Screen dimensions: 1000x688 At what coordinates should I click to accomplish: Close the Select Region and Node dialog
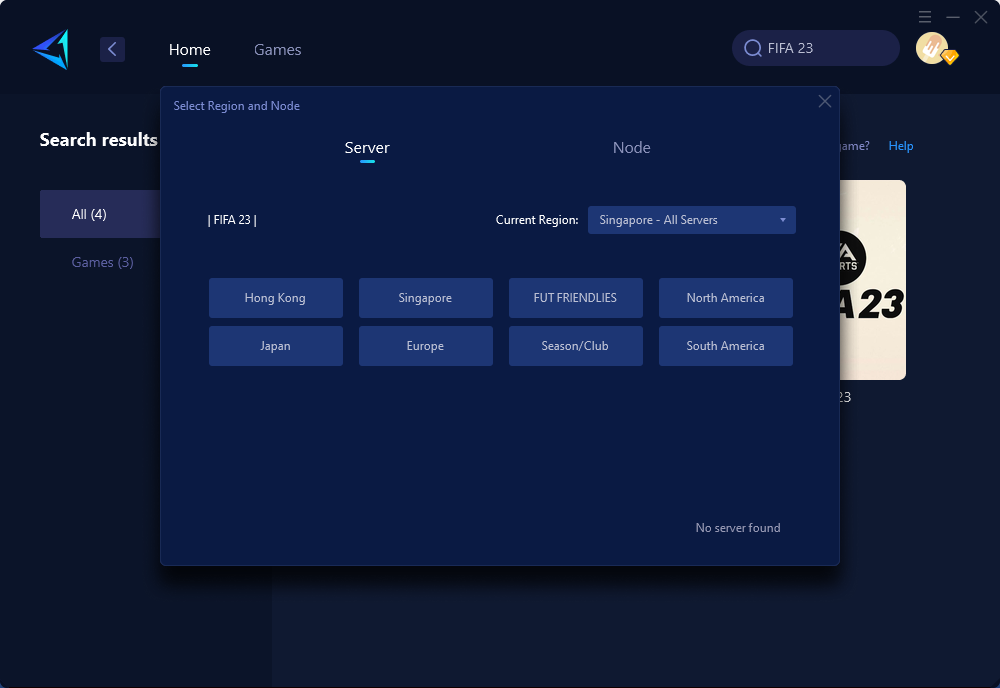pos(825,101)
